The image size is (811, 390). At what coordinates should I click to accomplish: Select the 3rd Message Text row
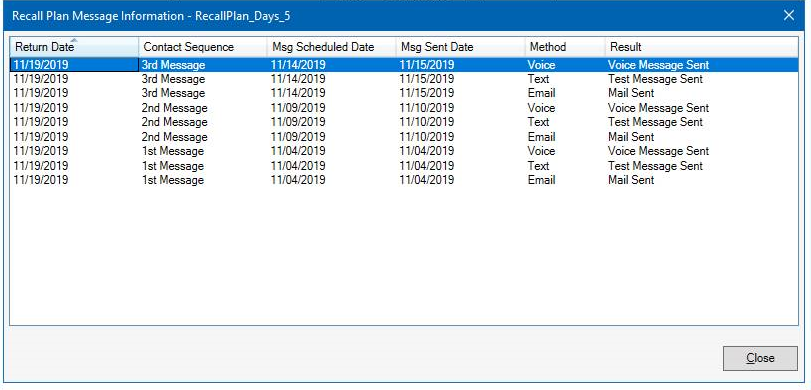(x=403, y=79)
